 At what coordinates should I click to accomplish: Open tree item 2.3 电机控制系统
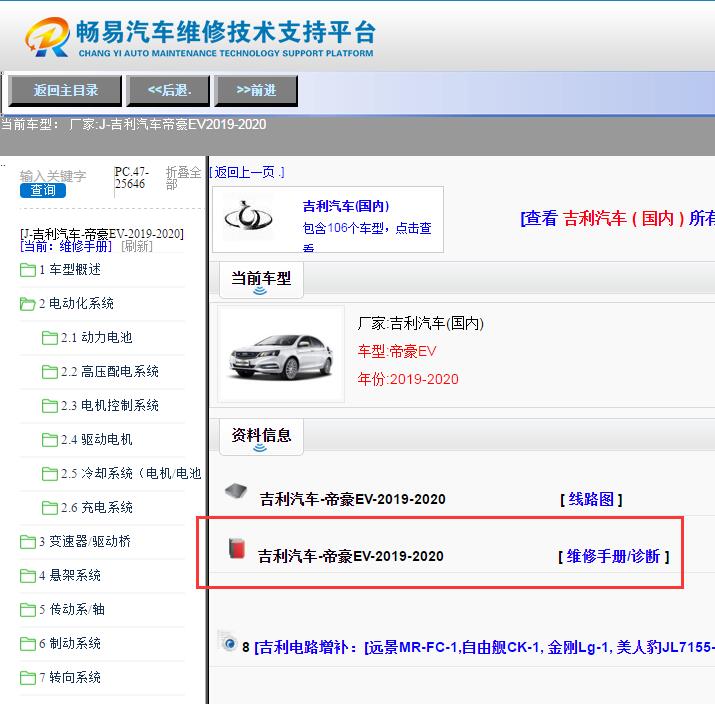(x=110, y=405)
